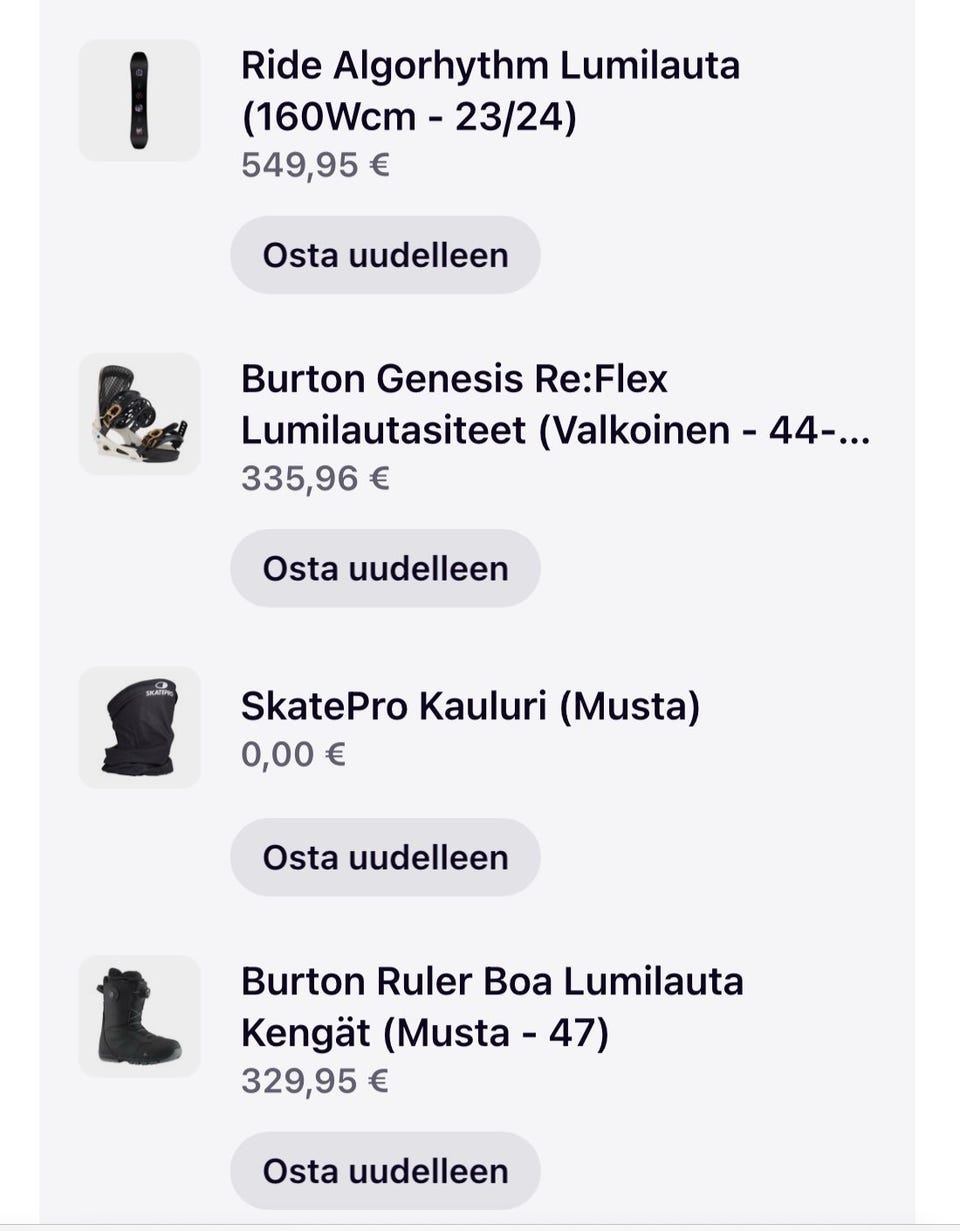Viewport: 960px width, 1231px height.
Task: Select the SkatePro Kauluri (Musta) title
Action: [x=470, y=707]
